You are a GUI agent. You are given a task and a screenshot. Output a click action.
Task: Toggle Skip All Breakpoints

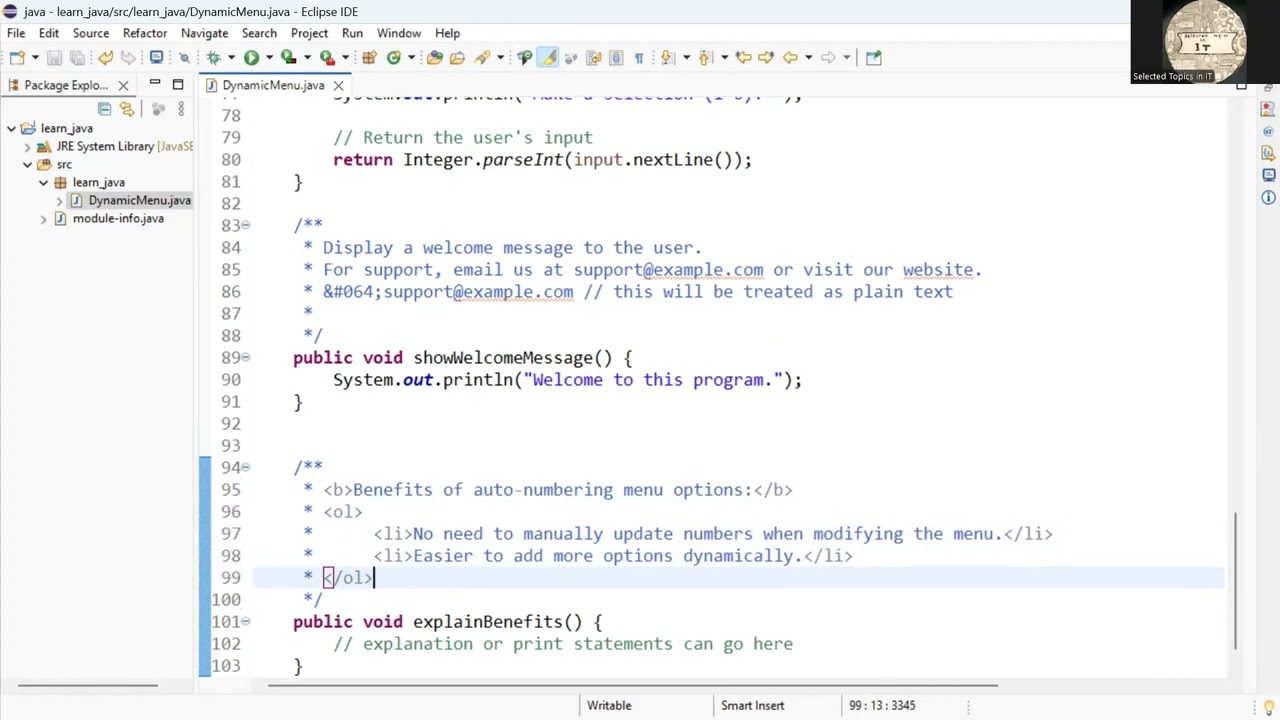point(184,57)
